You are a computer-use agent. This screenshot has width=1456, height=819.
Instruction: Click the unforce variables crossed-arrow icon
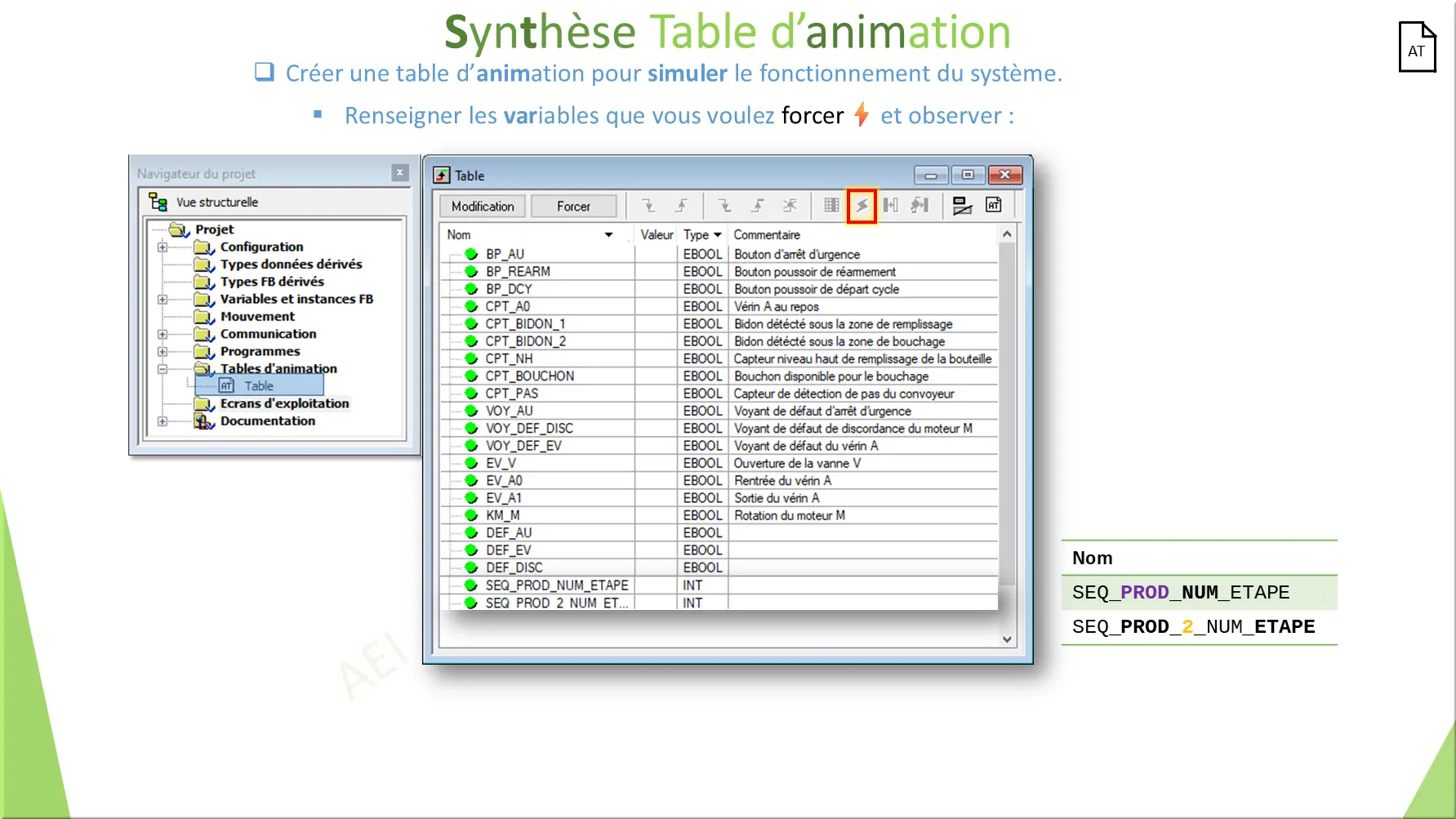coord(790,206)
